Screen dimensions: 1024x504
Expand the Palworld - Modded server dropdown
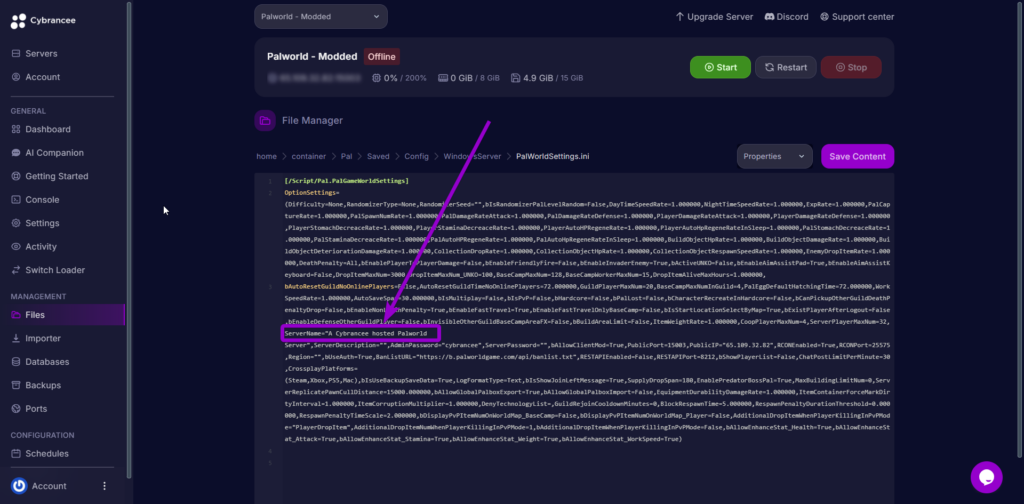pyautogui.click(x=320, y=17)
